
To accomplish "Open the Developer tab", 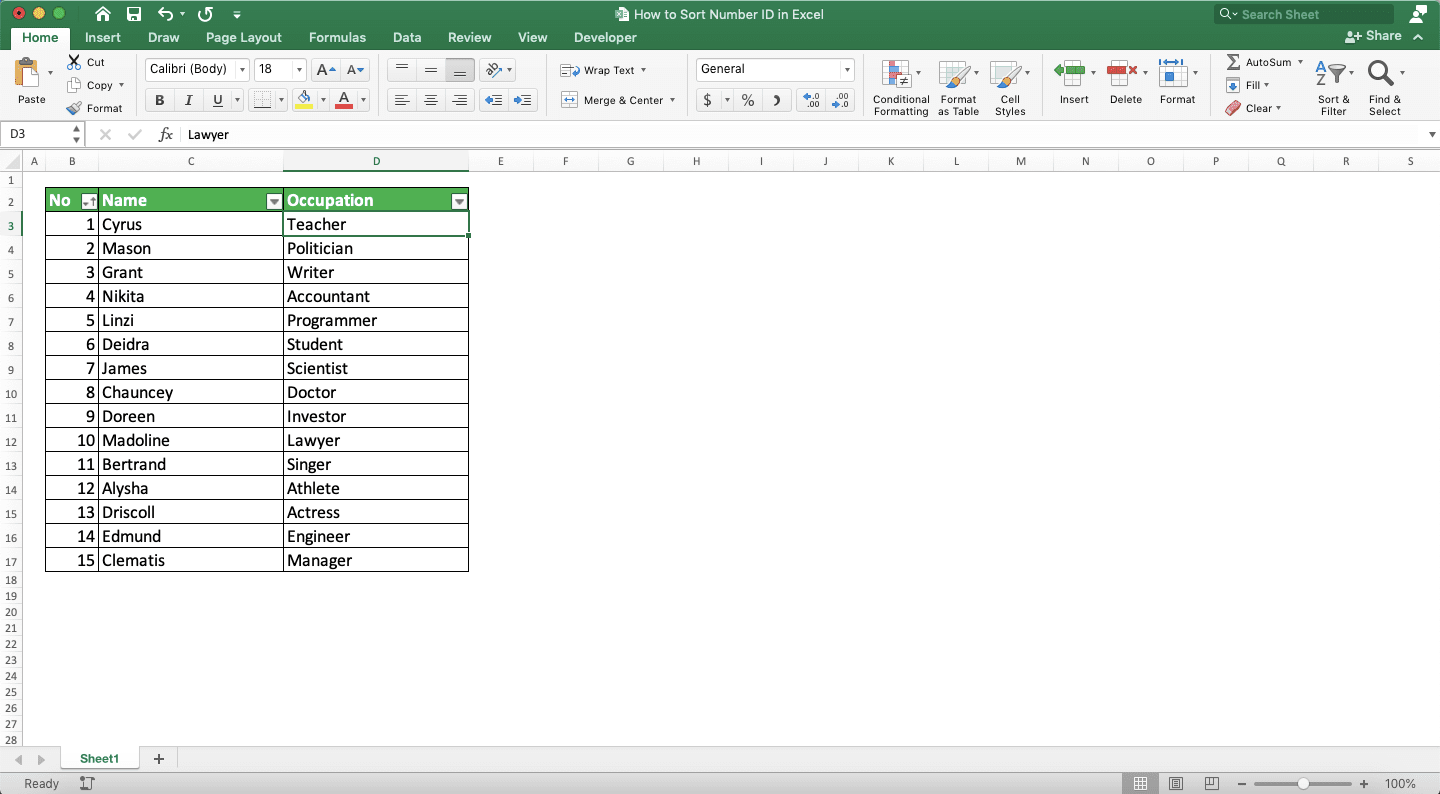I will click(605, 37).
